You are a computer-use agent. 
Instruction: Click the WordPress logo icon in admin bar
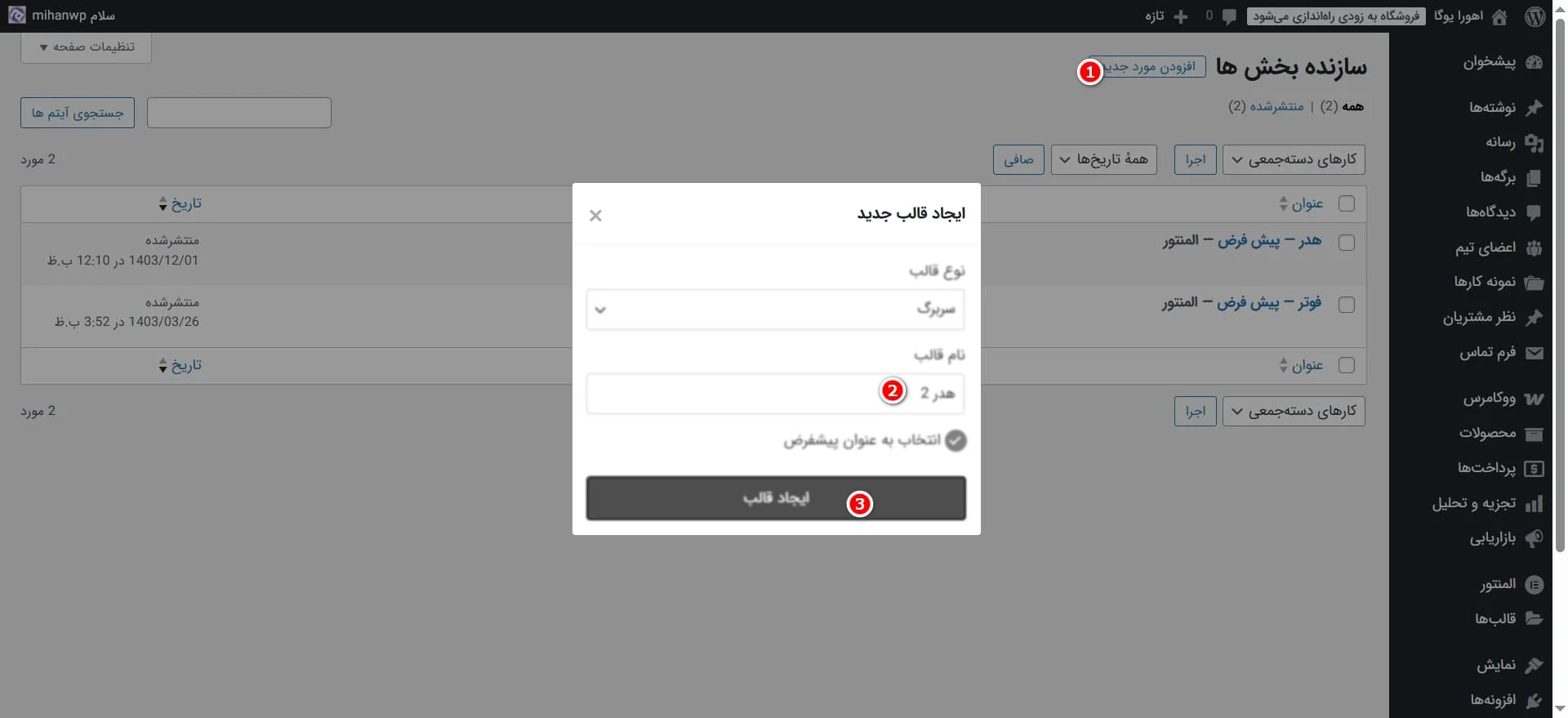(x=1535, y=16)
